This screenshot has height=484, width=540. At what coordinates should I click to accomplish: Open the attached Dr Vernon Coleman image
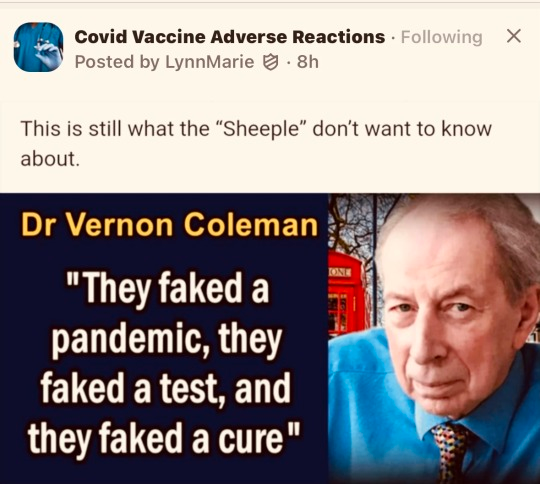[x=270, y=338]
